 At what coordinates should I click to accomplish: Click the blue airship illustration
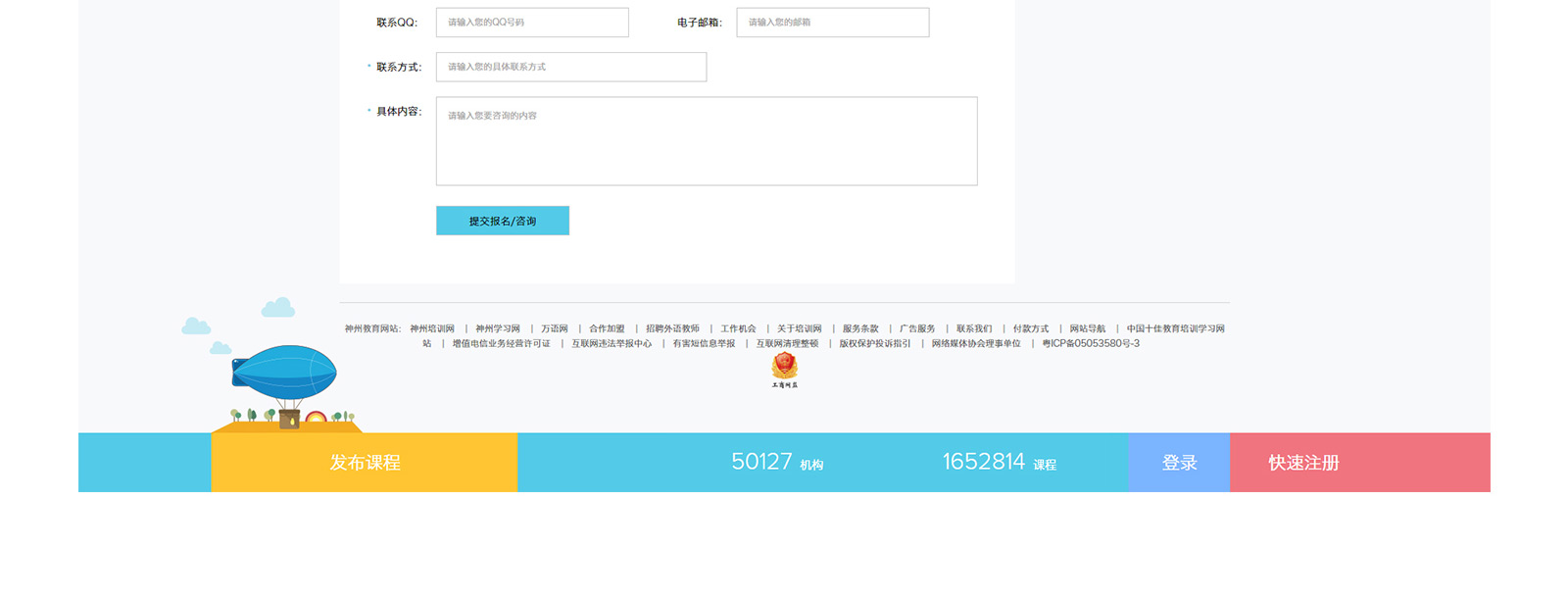284,374
